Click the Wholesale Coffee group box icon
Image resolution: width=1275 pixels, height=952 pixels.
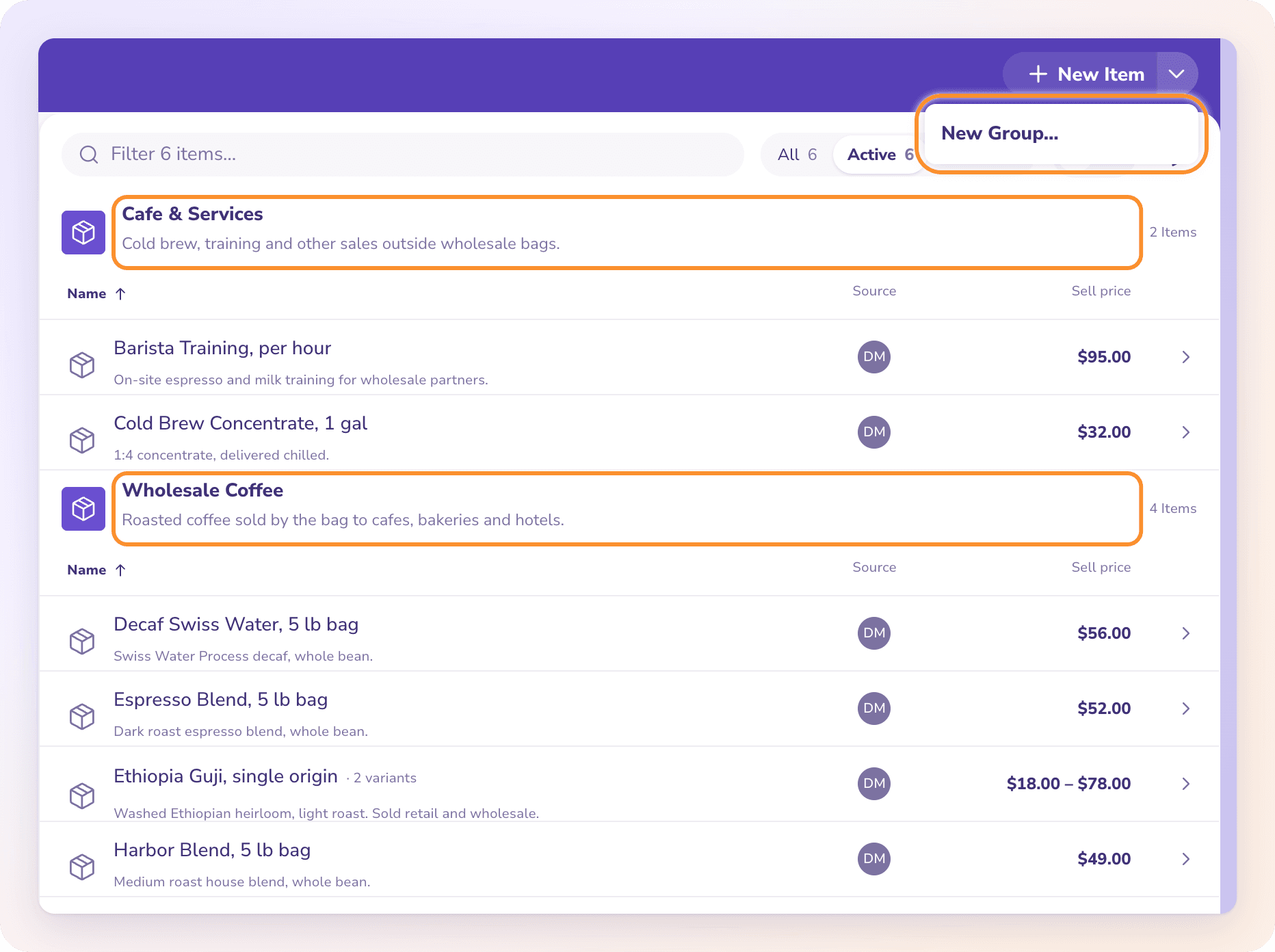pos(83,509)
